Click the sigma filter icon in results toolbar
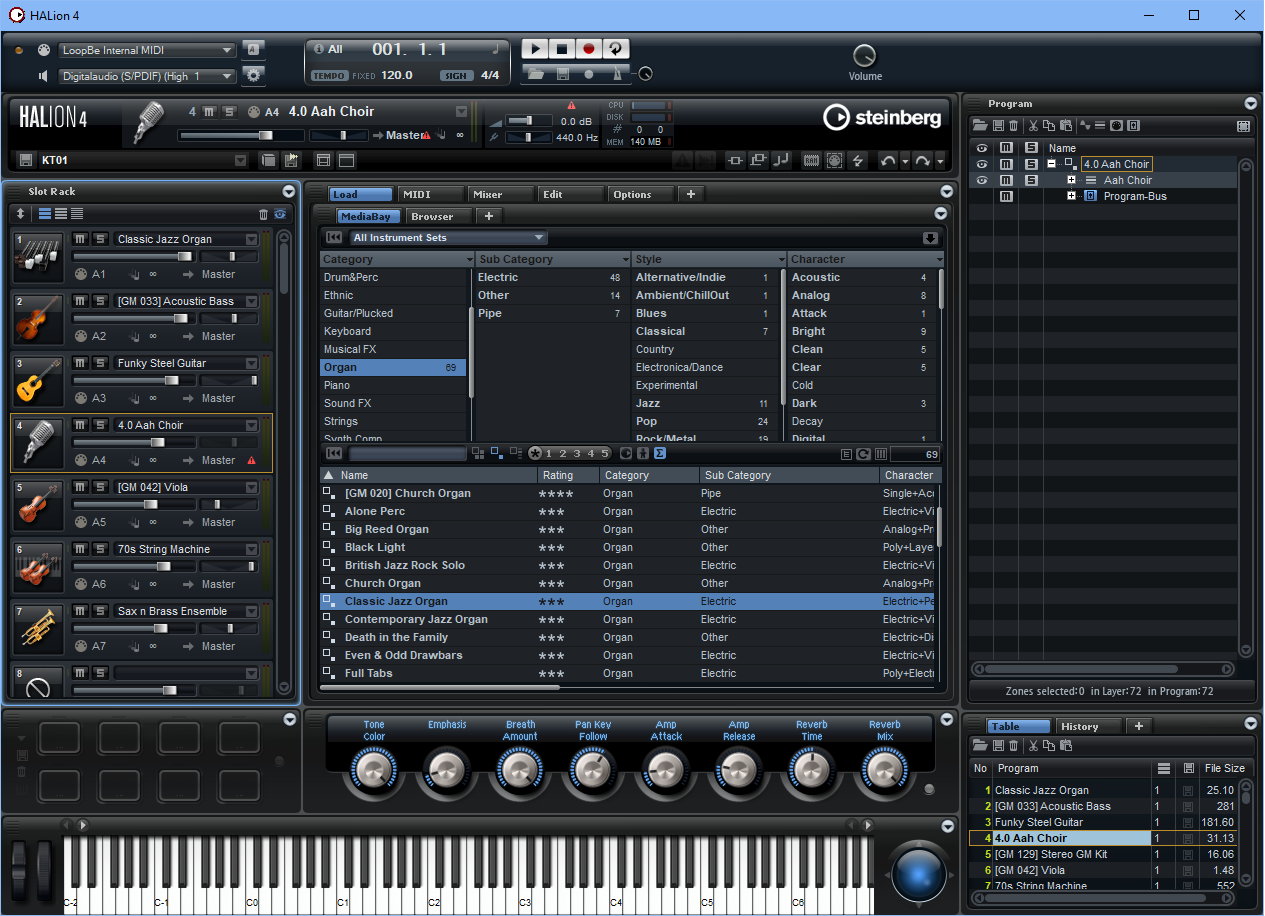This screenshot has width=1265, height=916. [x=660, y=454]
